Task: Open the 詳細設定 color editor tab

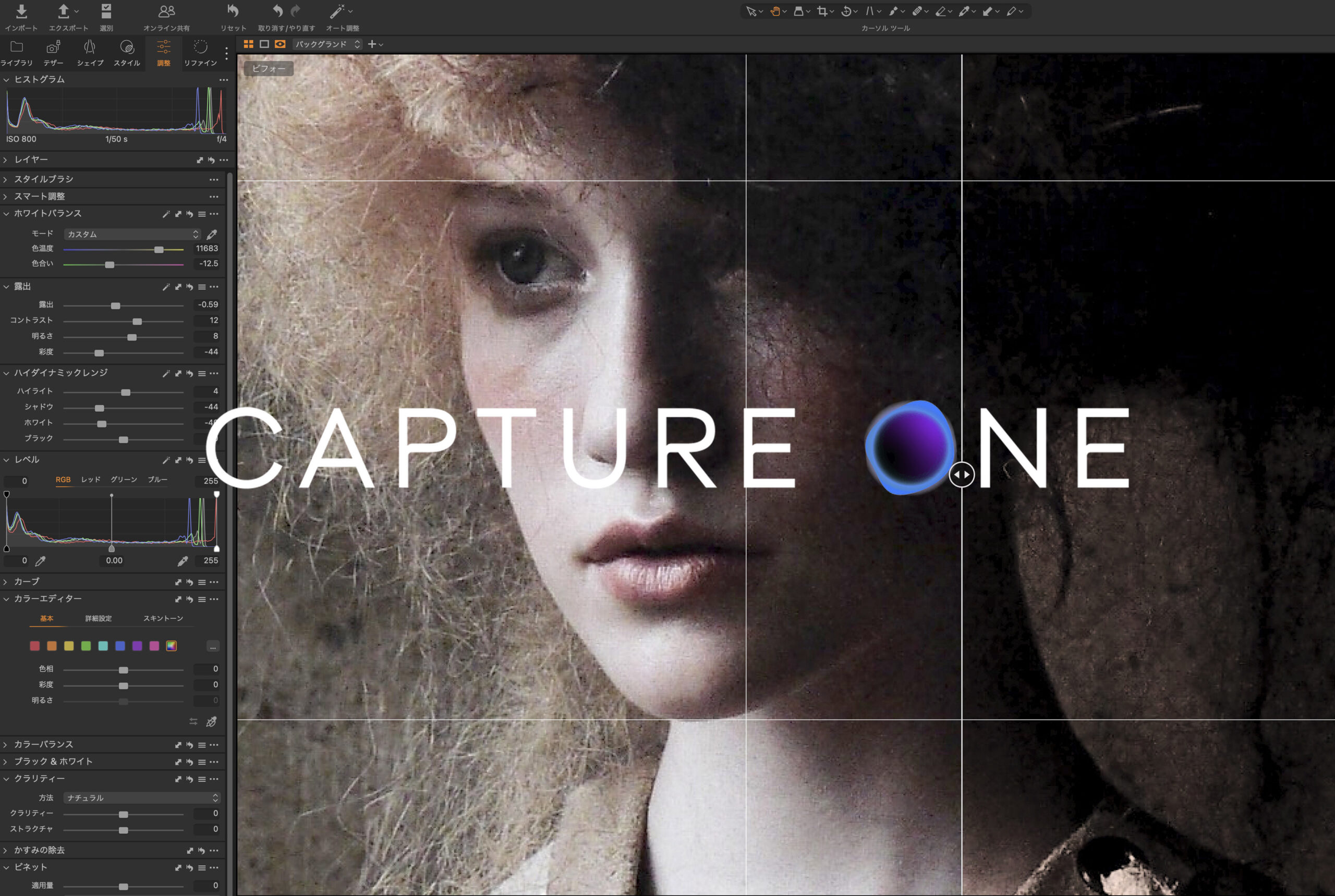Action: [x=99, y=618]
